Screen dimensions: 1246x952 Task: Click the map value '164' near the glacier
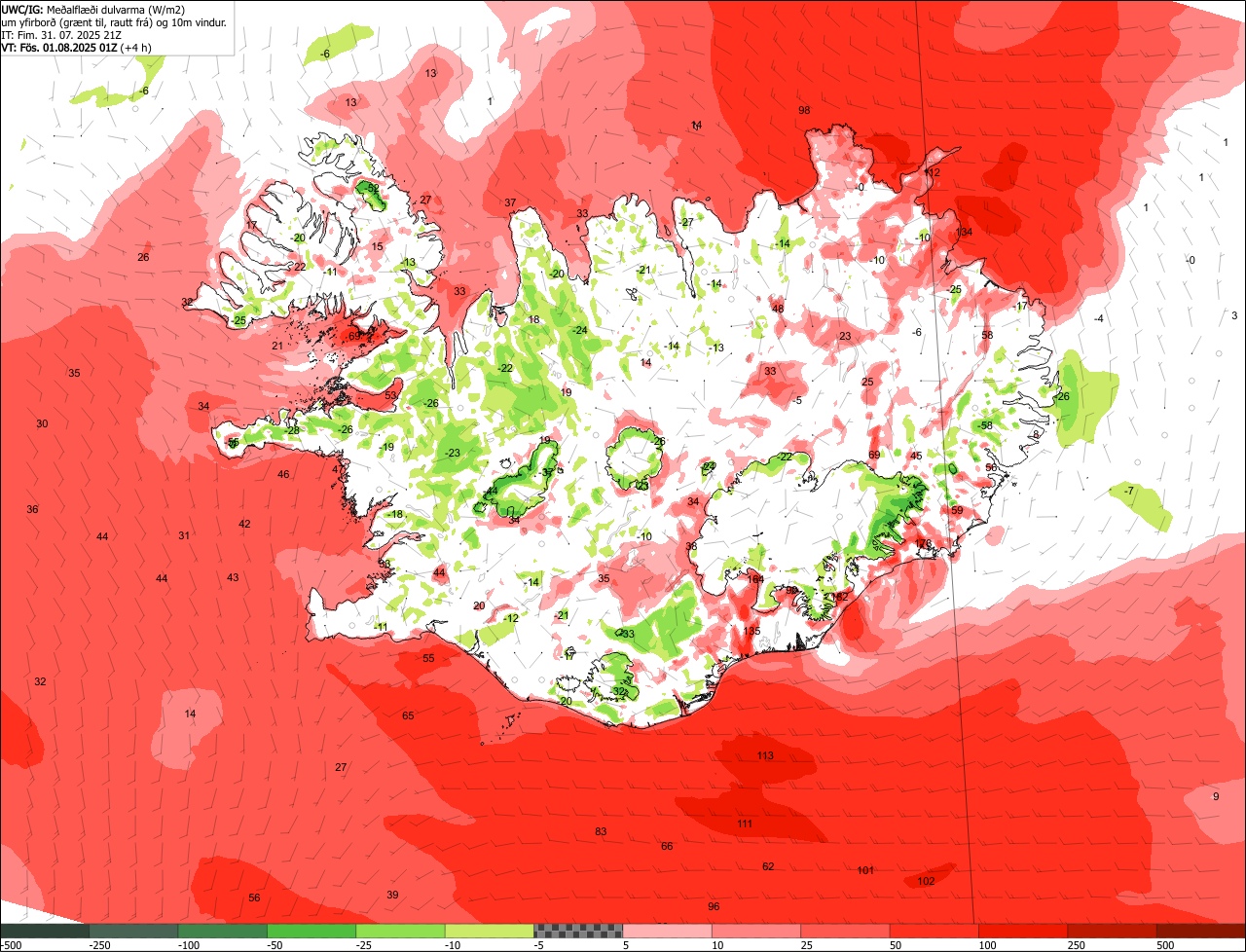pos(755,579)
